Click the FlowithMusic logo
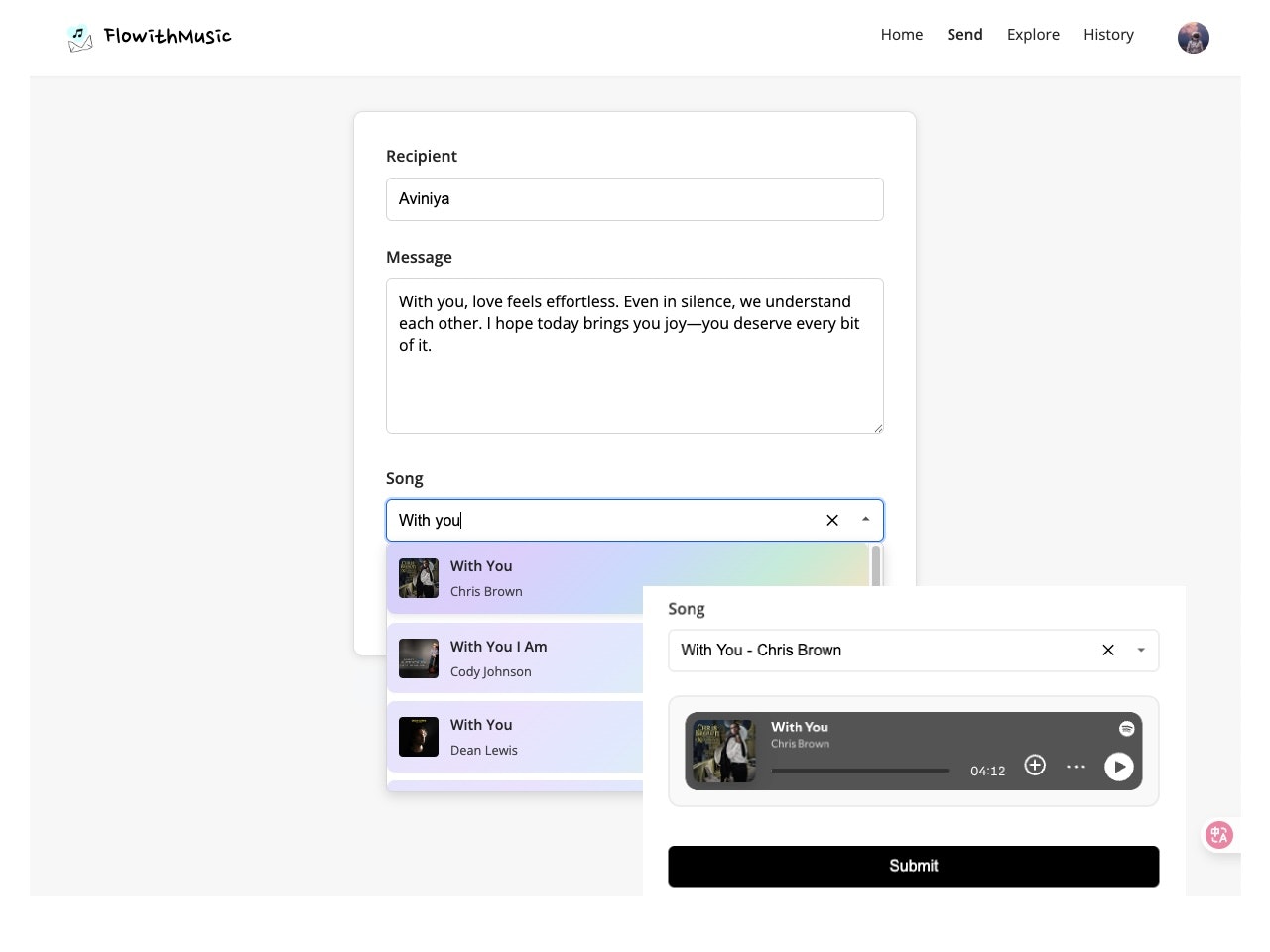Viewport: 1270px width, 952px height. [149, 37]
